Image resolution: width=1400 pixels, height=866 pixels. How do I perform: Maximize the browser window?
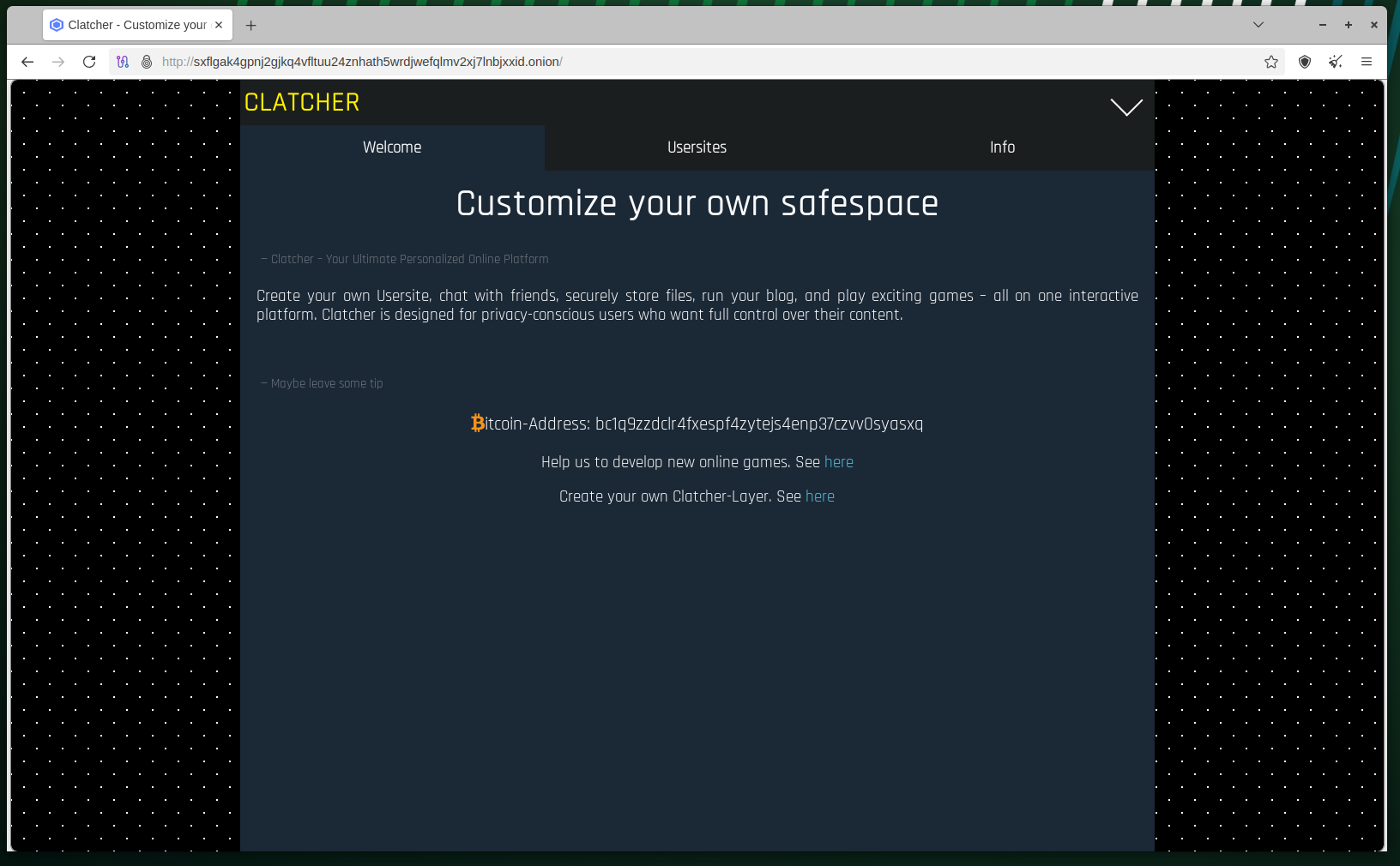tap(1349, 25)
